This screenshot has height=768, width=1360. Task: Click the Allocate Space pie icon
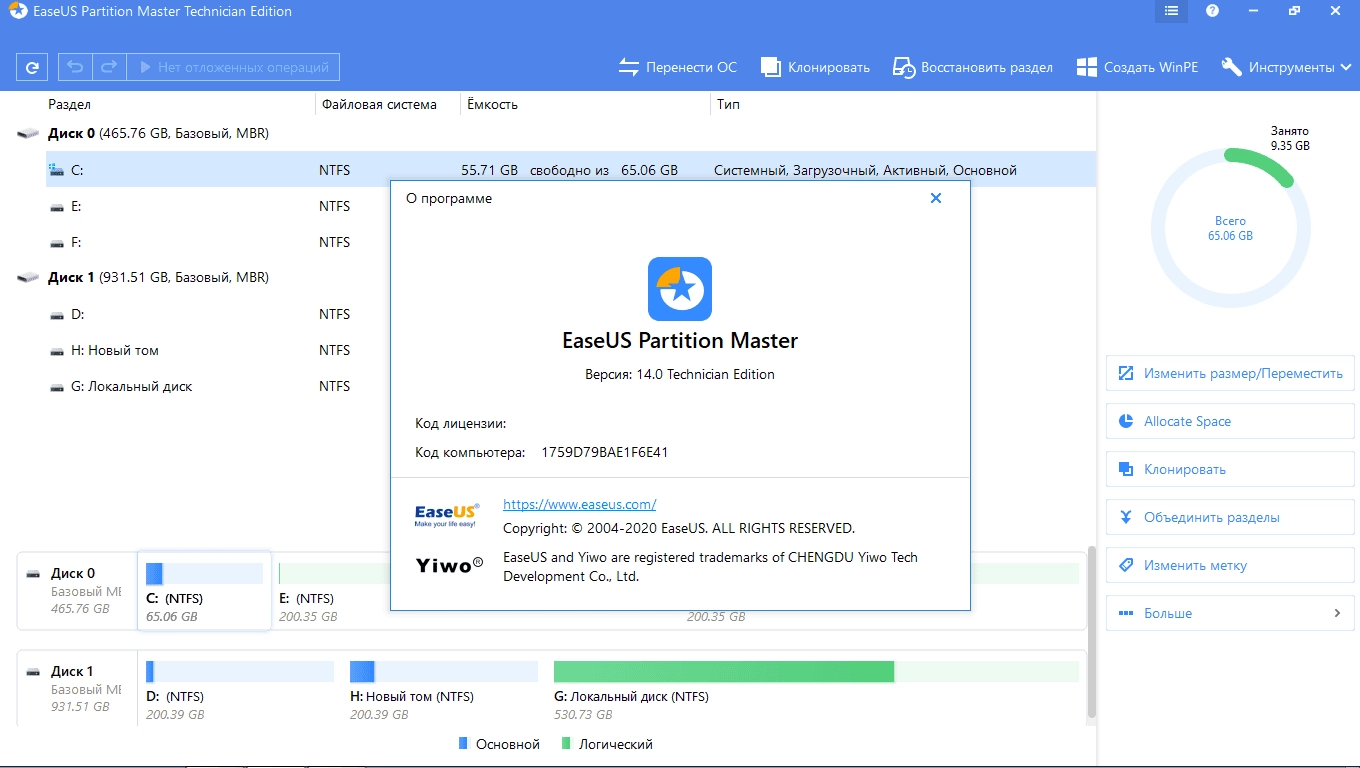coord(1125,421)
